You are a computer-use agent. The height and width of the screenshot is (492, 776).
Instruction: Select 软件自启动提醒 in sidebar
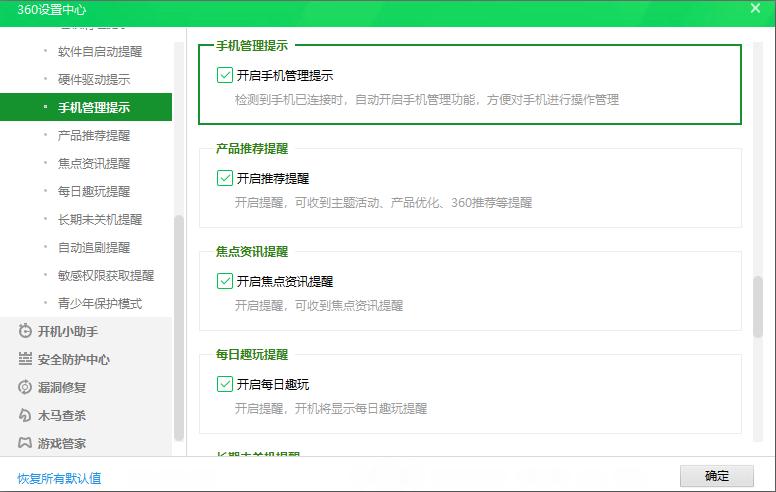[x=100, y=51]
